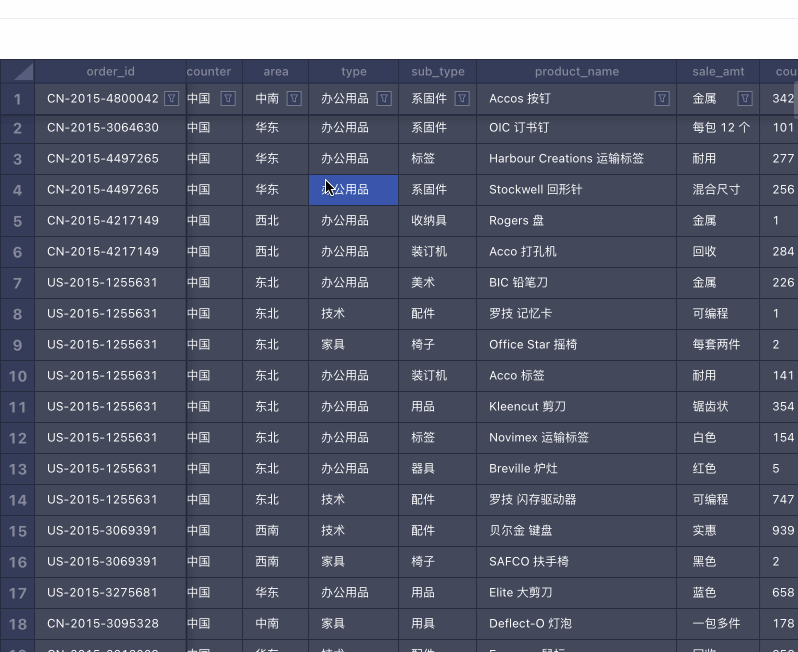Select the sale_amt column header
Image resolution: width=798 pixels, height=652 pixels.
(x=718, y=72)
